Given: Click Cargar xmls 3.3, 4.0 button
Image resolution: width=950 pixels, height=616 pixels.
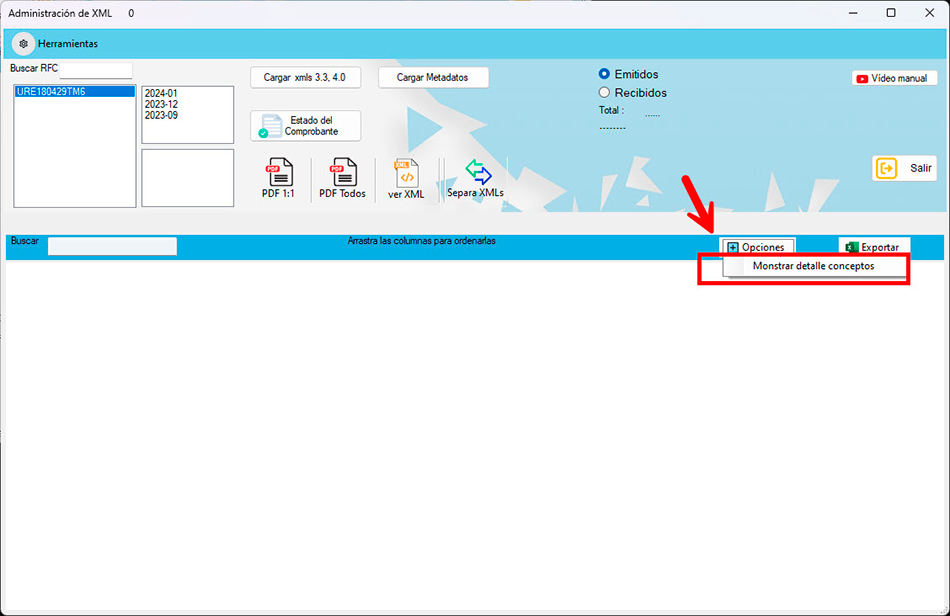Looking at the screenshot, I should (305, 77).
